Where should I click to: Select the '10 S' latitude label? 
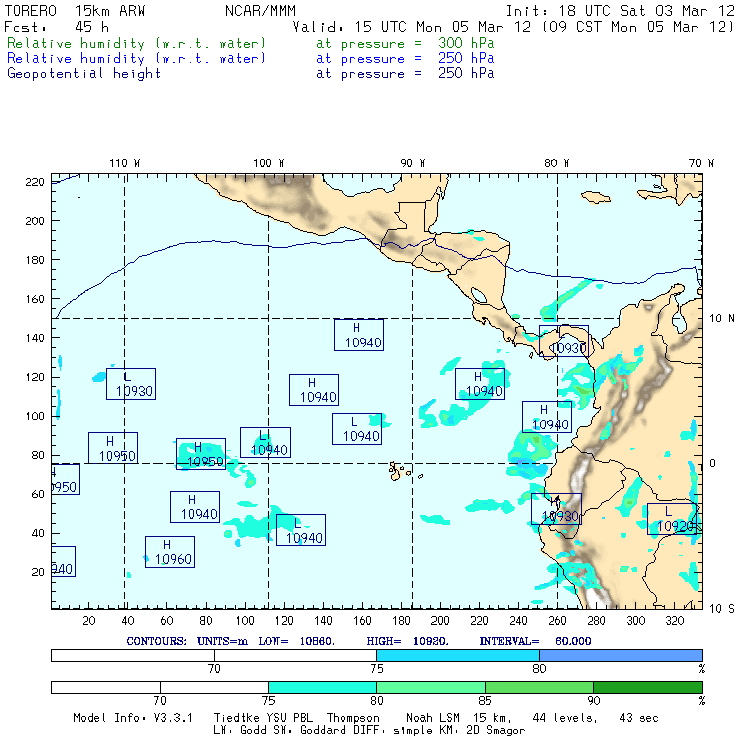(722, 608)
